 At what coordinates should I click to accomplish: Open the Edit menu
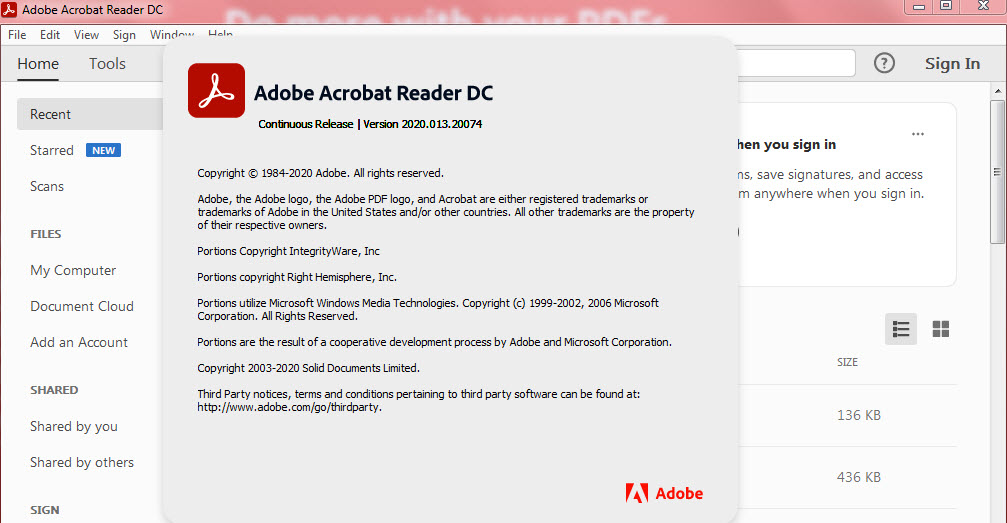pyautogui.click(x=50, y=35)
